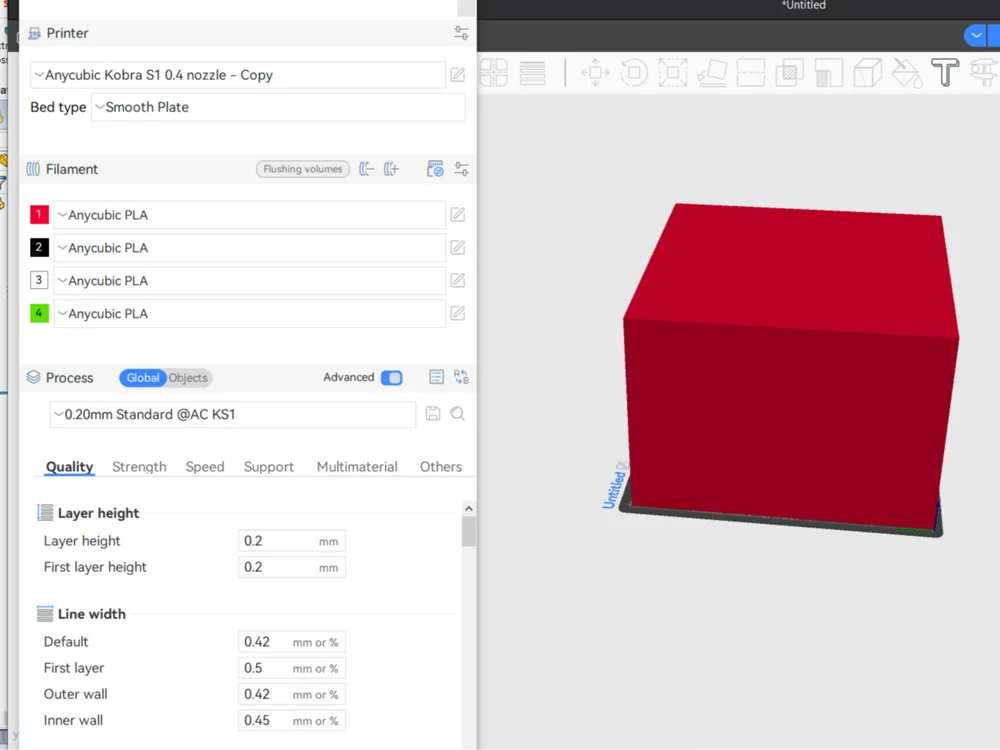1000x750 pixels.
Task: Save the 0.20mm Standard process preset
Action: tap(433, 414)
